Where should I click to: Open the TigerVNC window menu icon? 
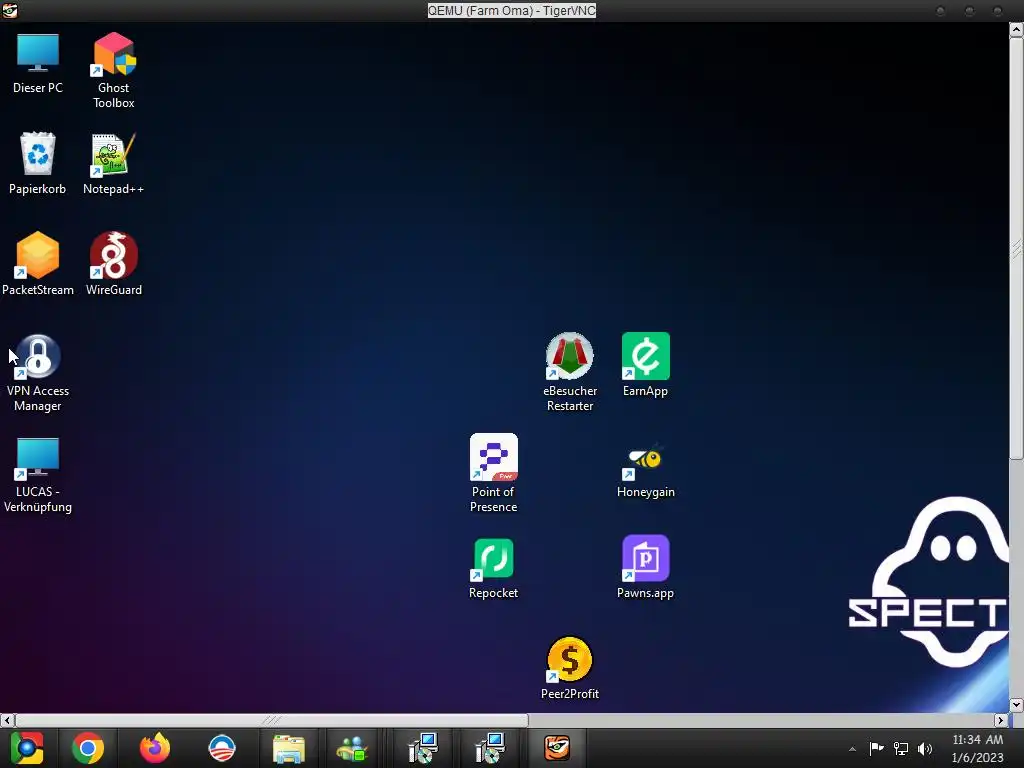point(10,10)
